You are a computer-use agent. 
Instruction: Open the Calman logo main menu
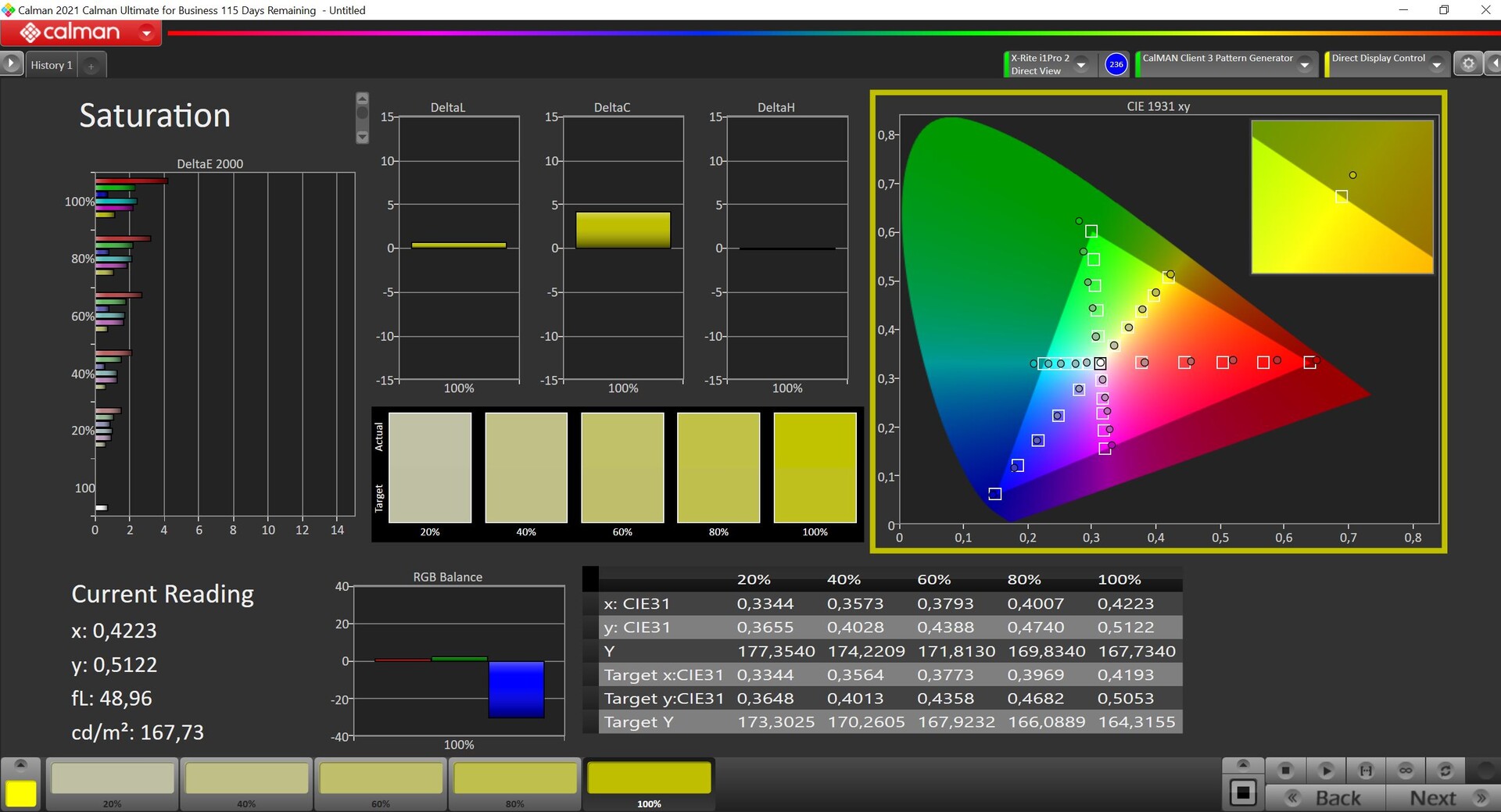tap(81, 33)
